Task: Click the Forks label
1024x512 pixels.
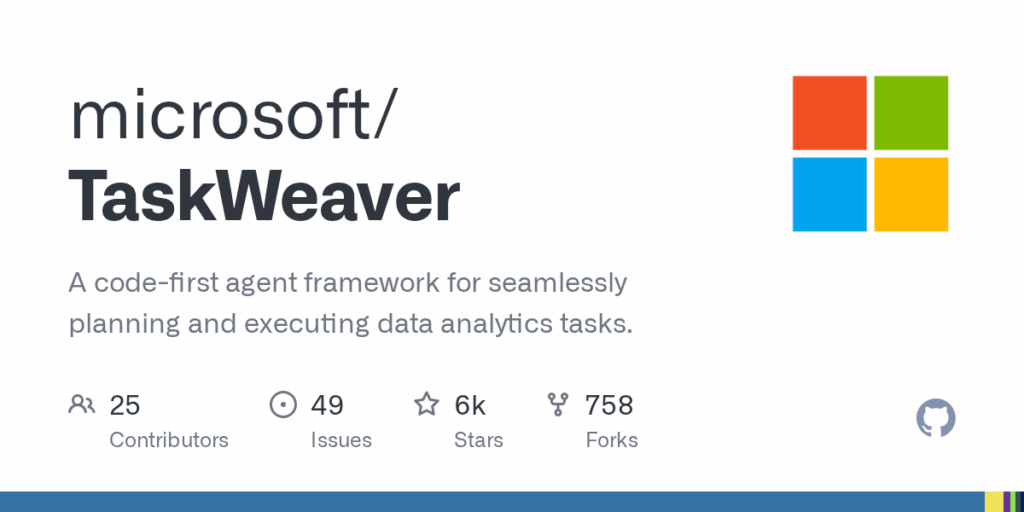Action: click(x=611, y=440)
